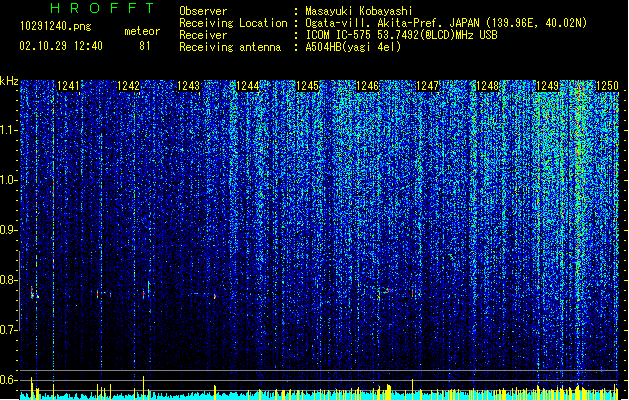Click the meteor count value 81
Viewport: 629px width, 400px height.
(145, 46)
